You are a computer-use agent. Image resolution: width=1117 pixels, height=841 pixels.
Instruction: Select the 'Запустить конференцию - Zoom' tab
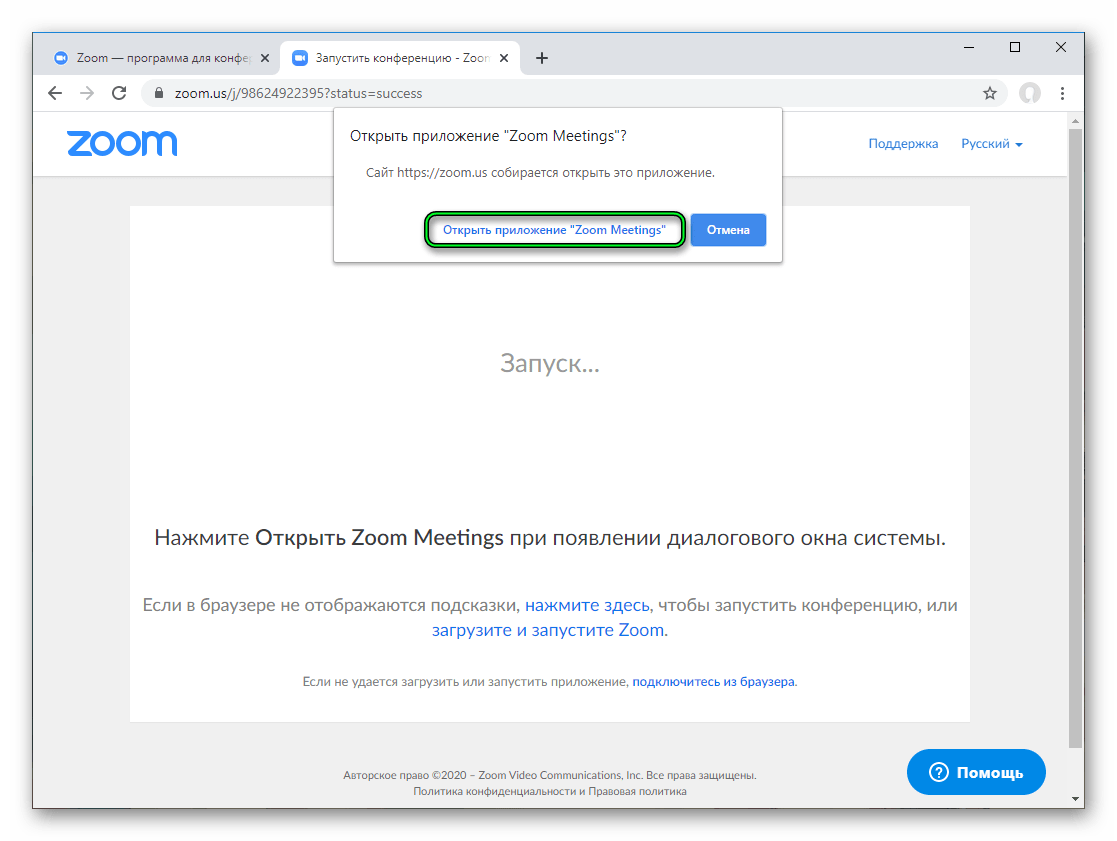click(x=401, y=58)
